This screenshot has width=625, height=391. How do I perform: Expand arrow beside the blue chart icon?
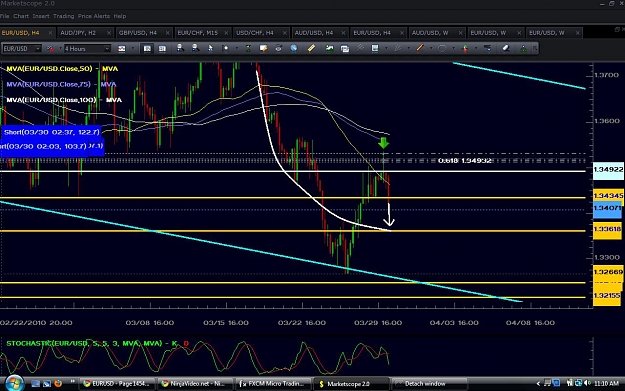tap(386, 49)
